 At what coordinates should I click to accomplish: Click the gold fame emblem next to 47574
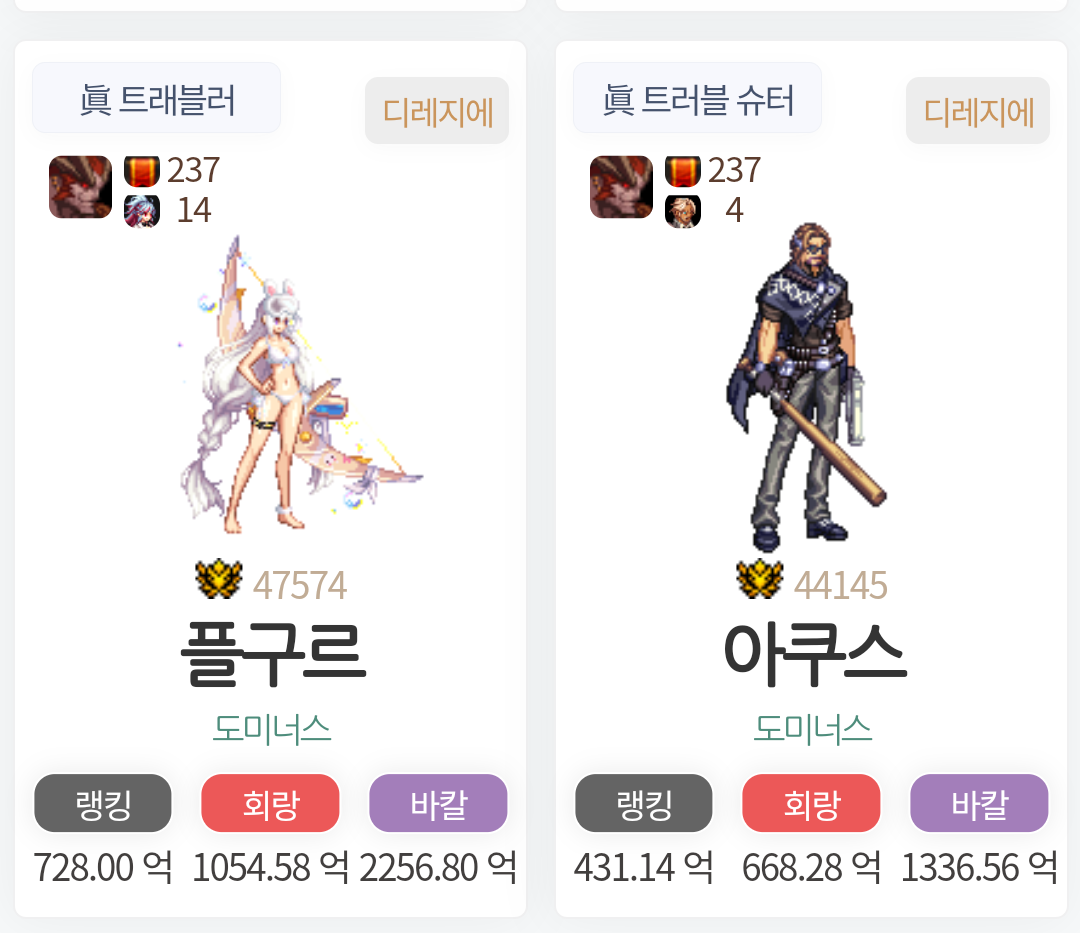pos(219,579)
